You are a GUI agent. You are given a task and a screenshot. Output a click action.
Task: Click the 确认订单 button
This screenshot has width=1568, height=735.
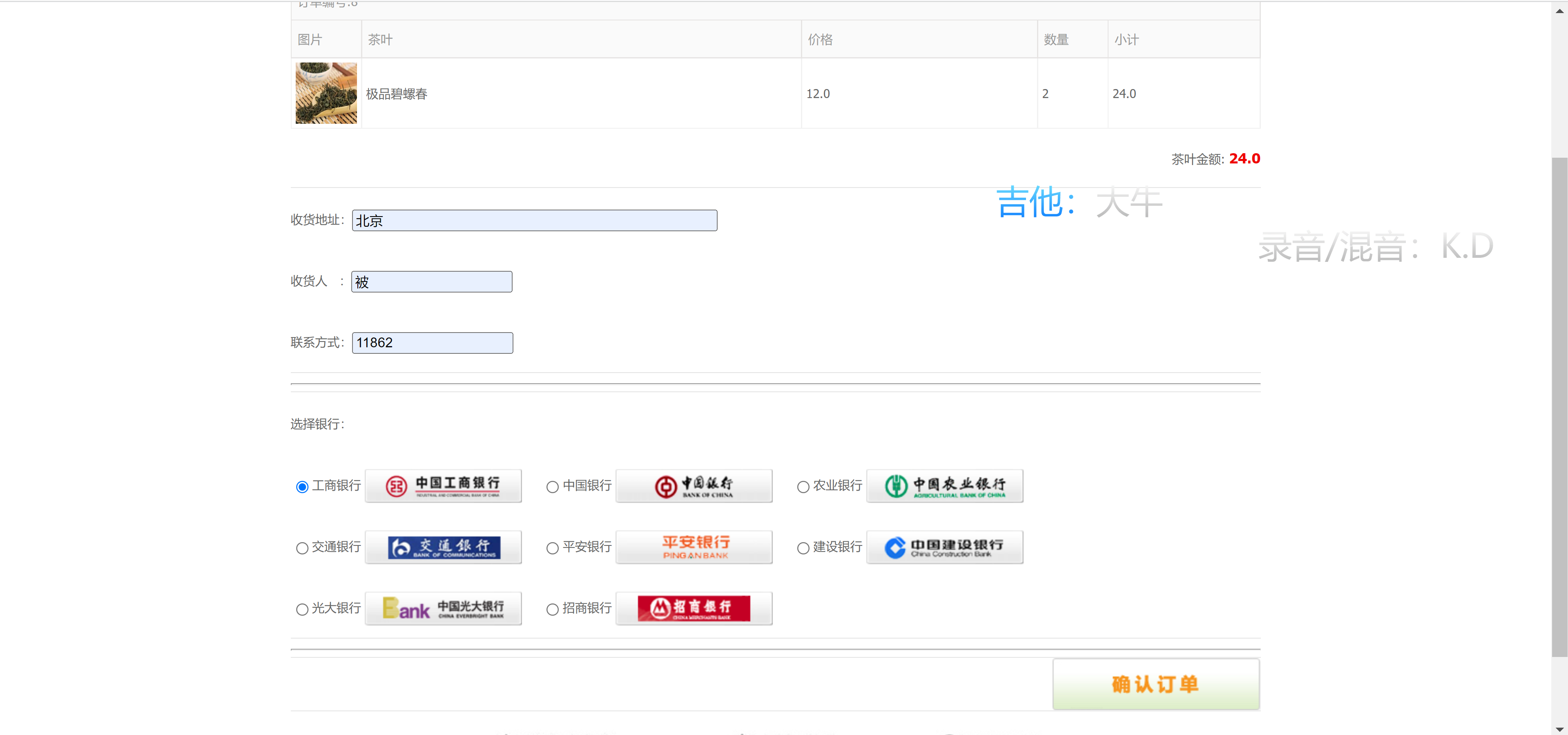(x=1155, y=684)
